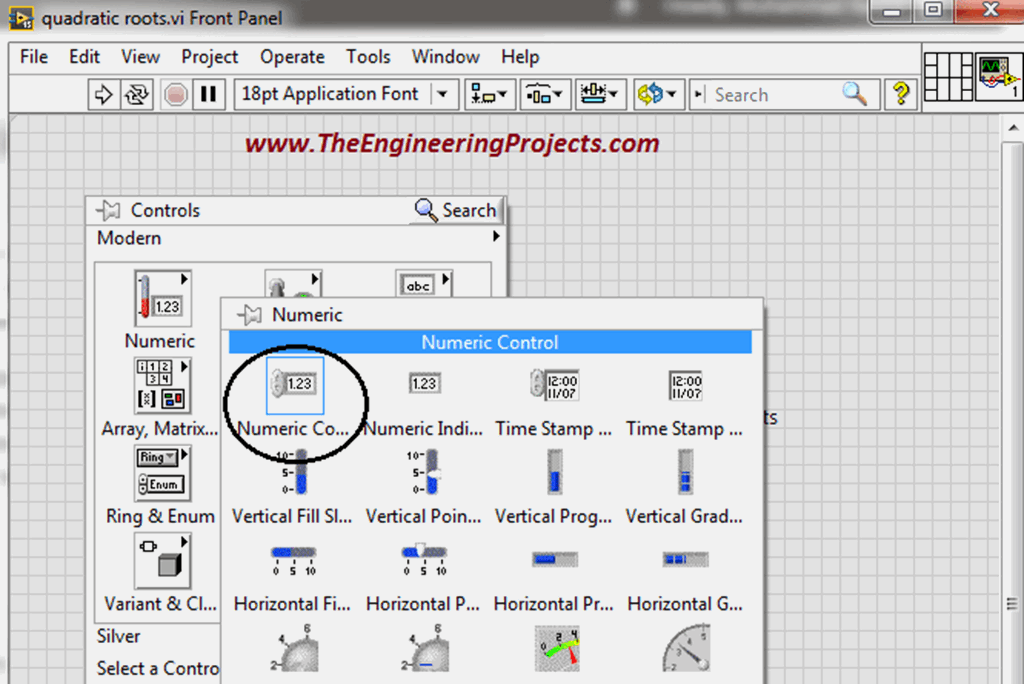Click the toolbar search field

click(x=780, y=93)
